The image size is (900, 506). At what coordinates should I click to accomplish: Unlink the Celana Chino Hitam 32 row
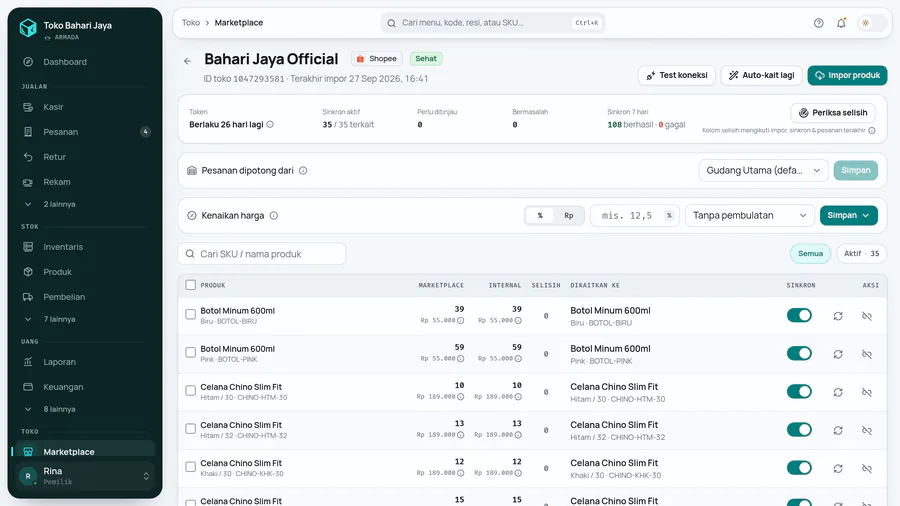[867, 430]
